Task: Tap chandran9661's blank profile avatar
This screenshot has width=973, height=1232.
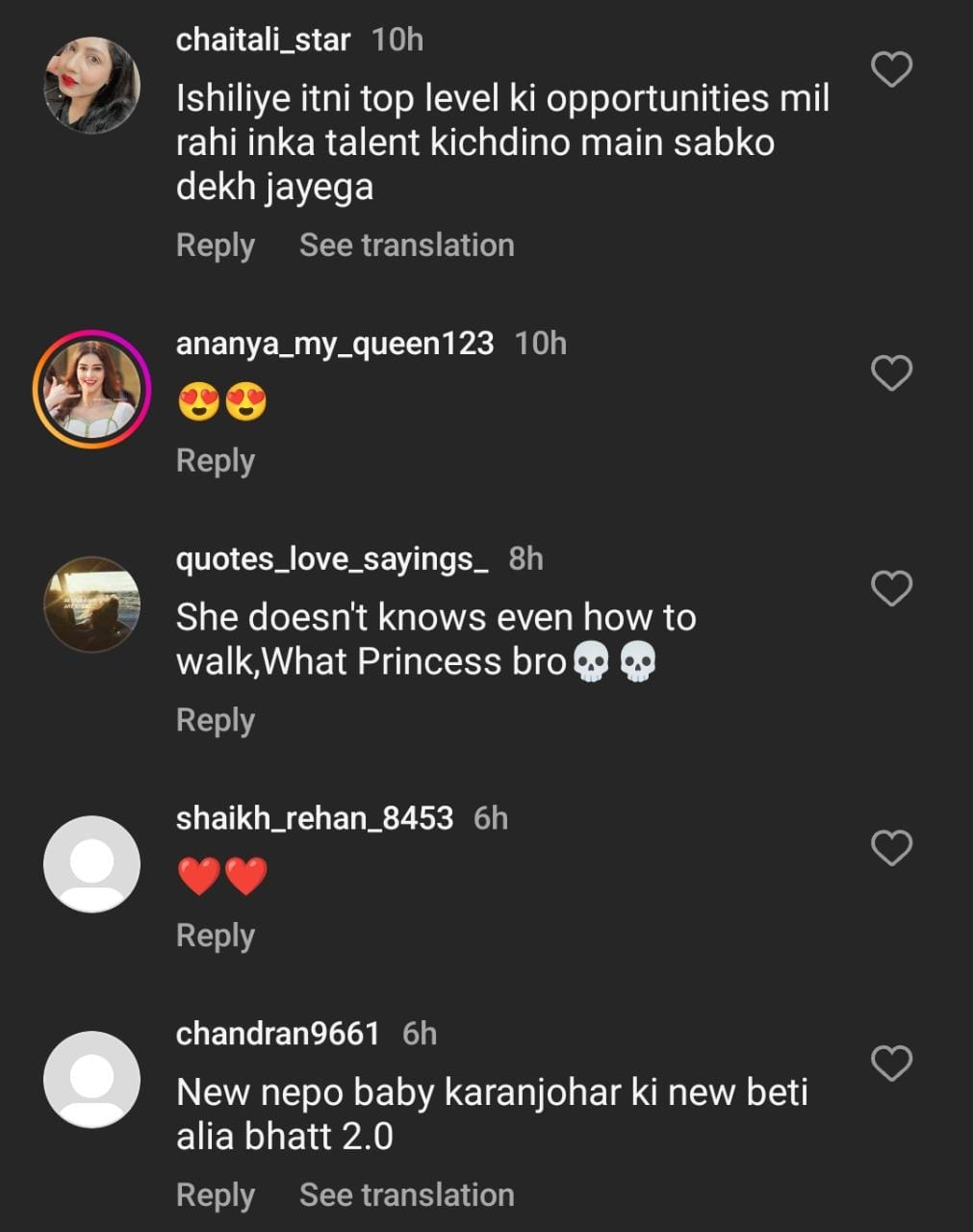Action: 92,1079
